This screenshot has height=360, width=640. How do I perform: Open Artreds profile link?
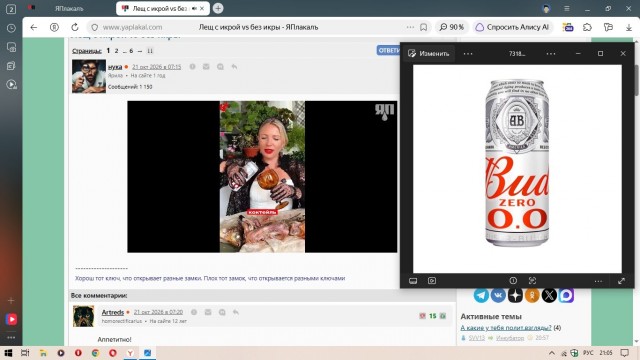pos(113,312)
